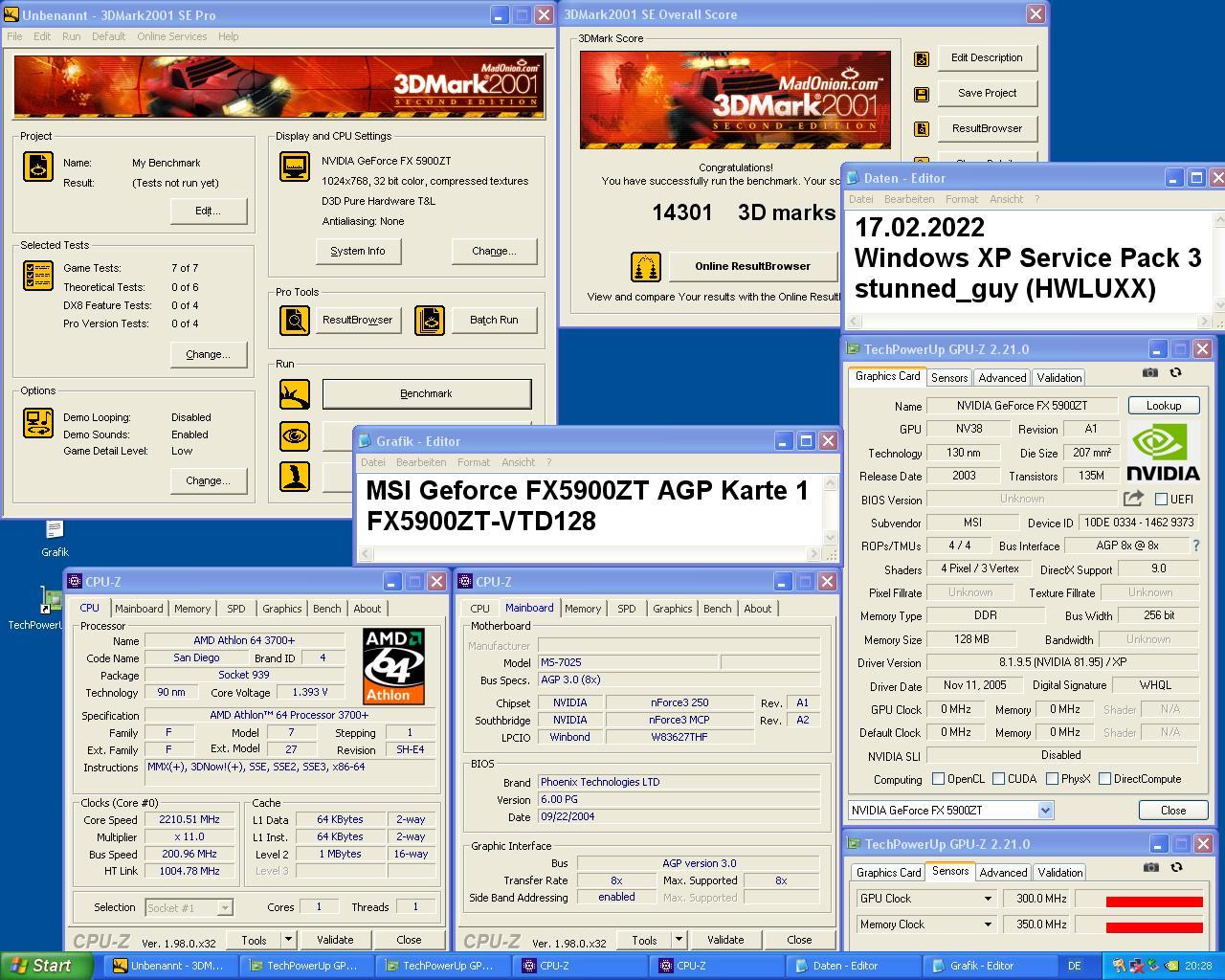Open the GPU selection dropdown in GPU-Z
Screen dimensions: 1225x980
point(1045,811)
